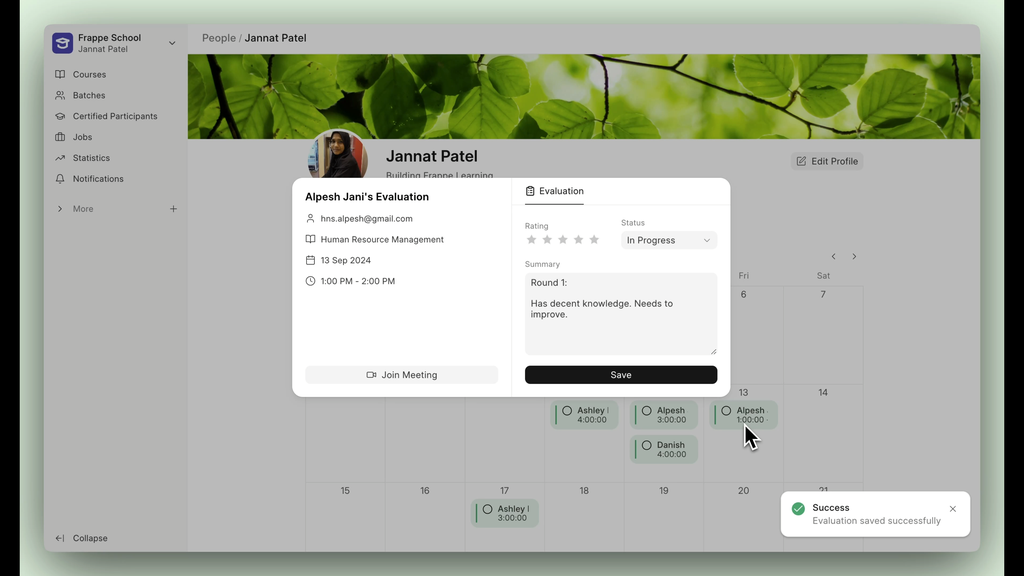Open Courses from the sidebar
This screenshot has height=576, width=1024.
pyautogui.click(x=89, y=75)
